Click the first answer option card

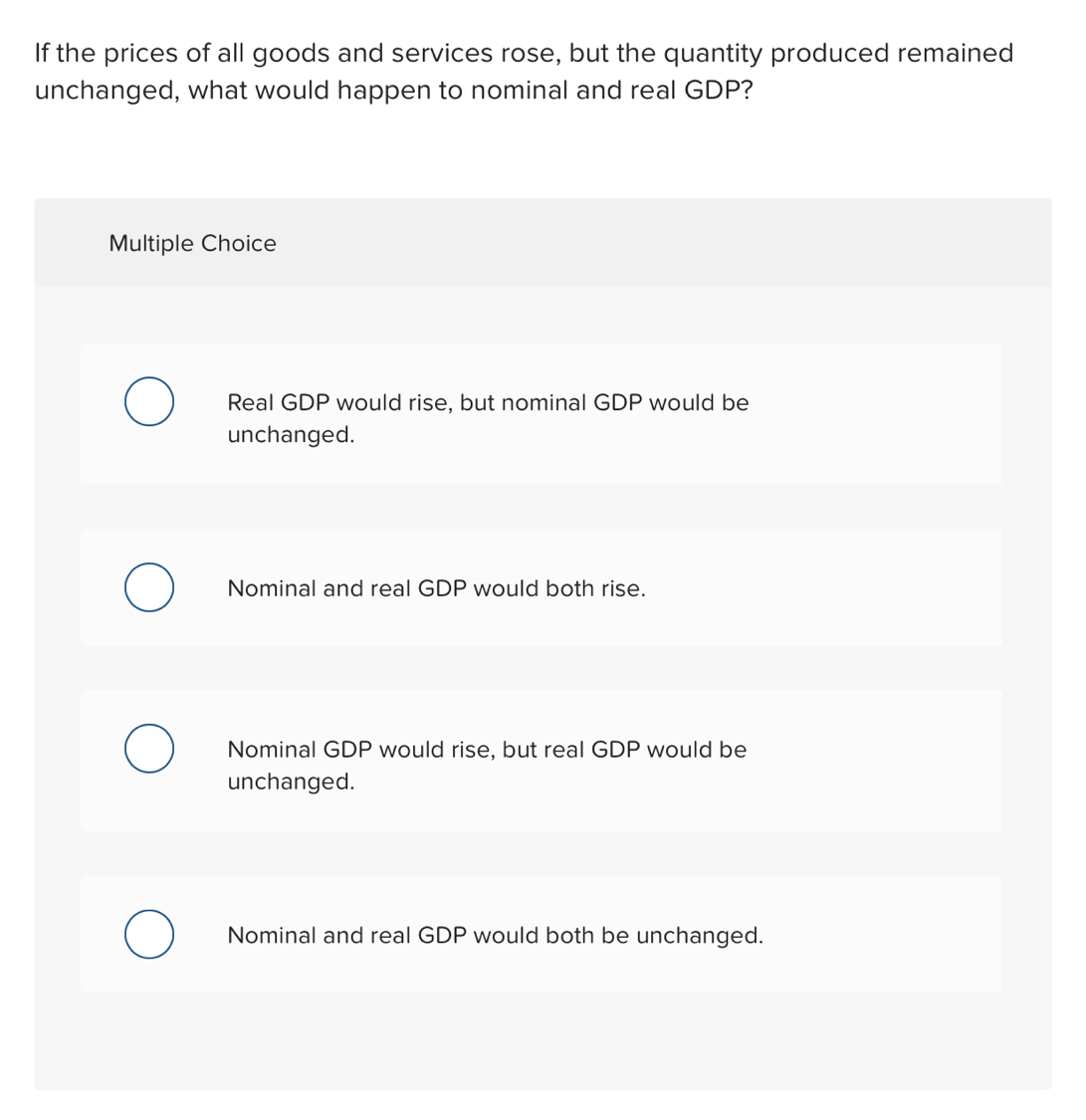point(541,414)
